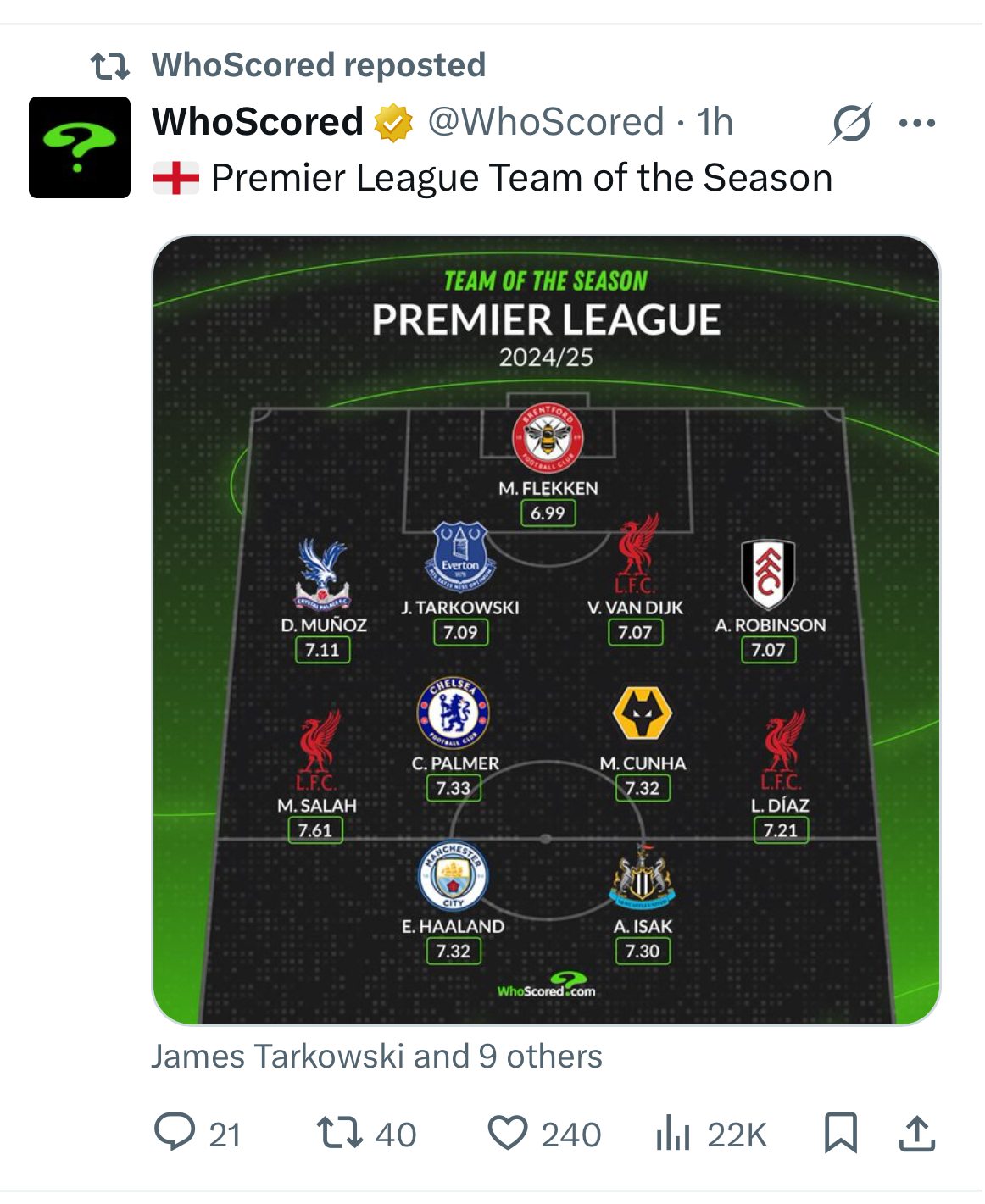
Task: Click the 240 likes count
Action: point(571,1135)
